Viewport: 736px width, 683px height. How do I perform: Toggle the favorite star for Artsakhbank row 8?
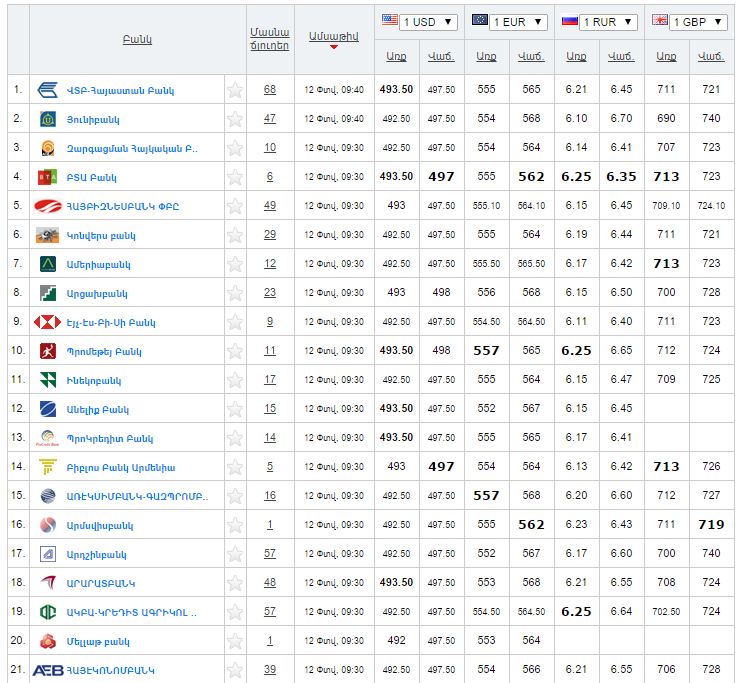pos(235,293)
